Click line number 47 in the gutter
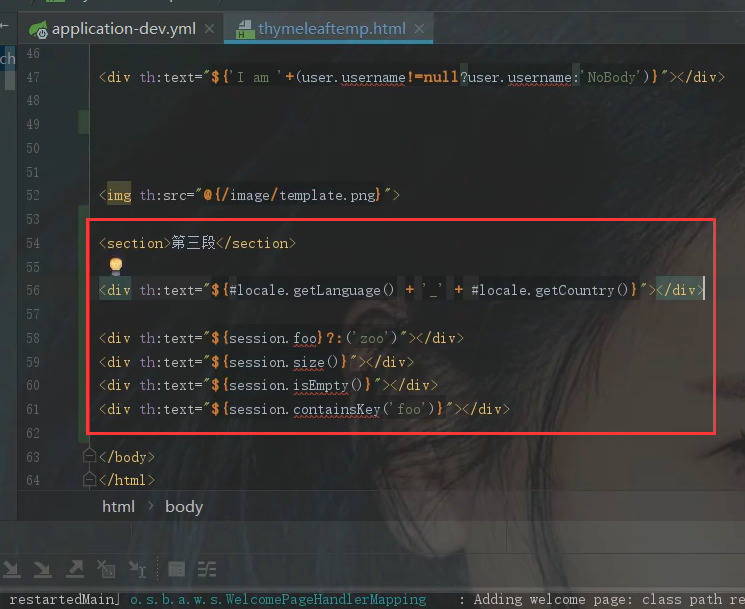The height and width of the screenshot is (609, 745). pos(33,77)
